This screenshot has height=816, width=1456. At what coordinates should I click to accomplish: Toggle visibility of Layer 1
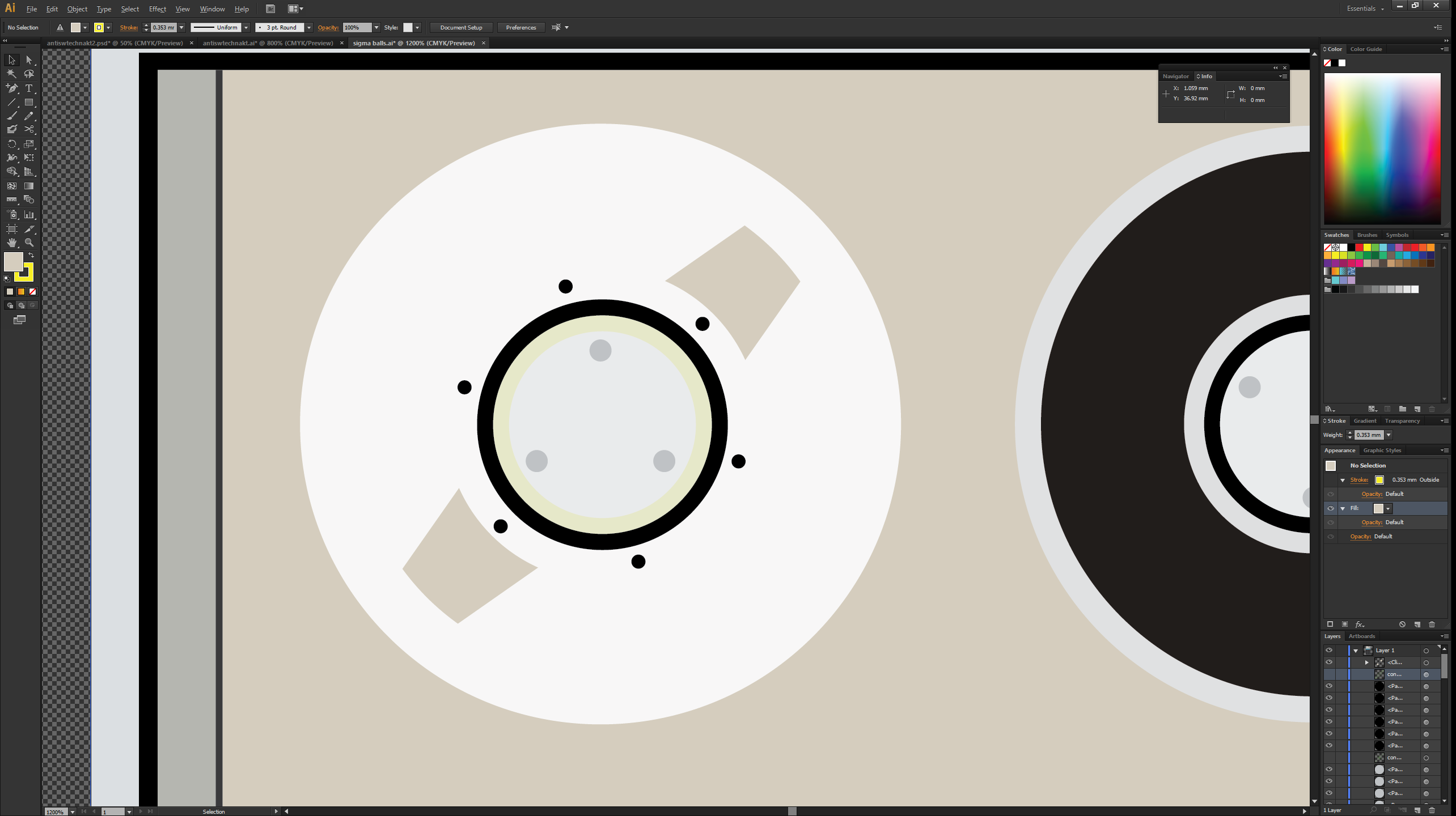coord(1328,650)
